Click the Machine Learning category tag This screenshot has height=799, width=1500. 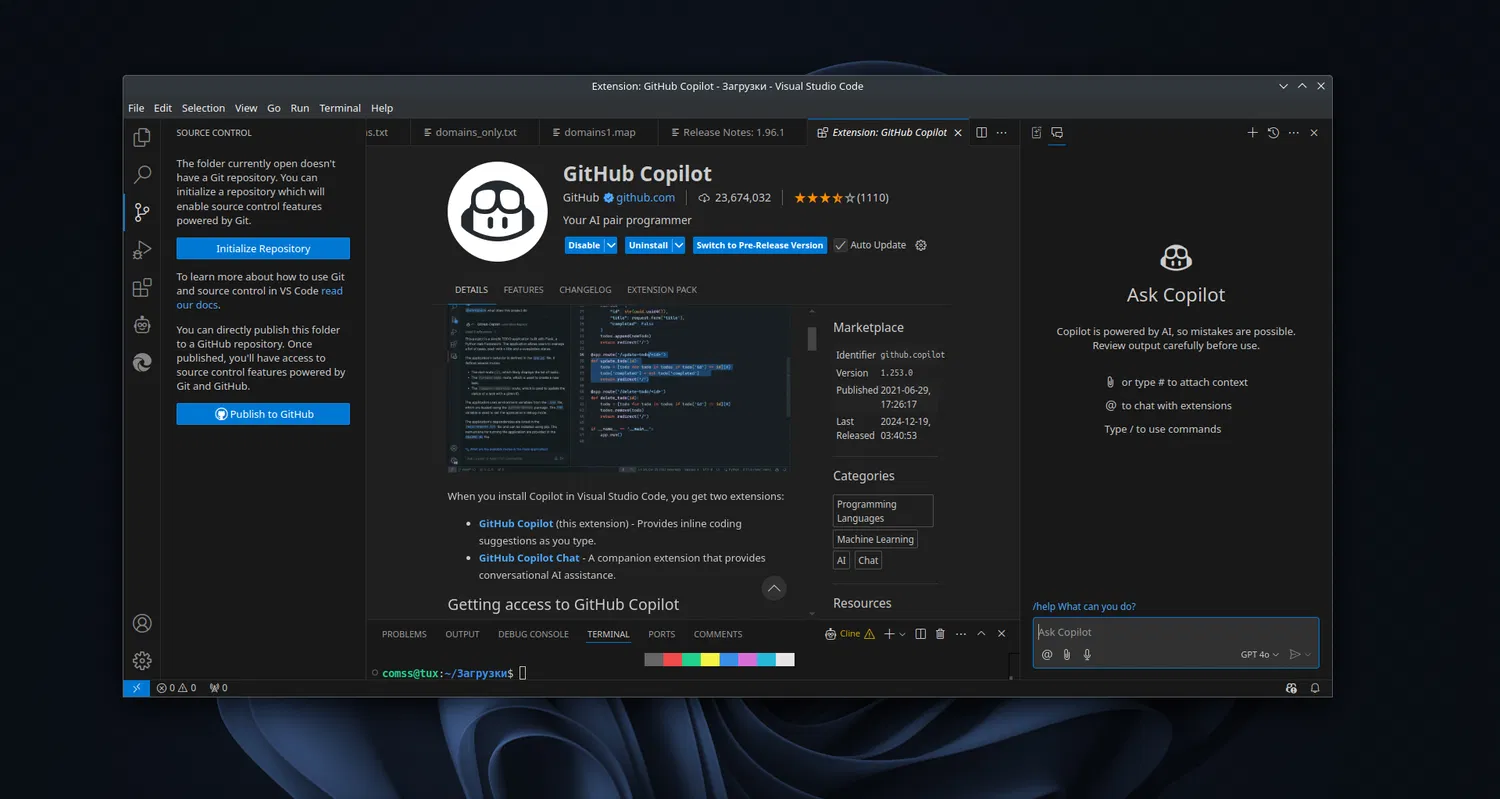tap(875, 539)
